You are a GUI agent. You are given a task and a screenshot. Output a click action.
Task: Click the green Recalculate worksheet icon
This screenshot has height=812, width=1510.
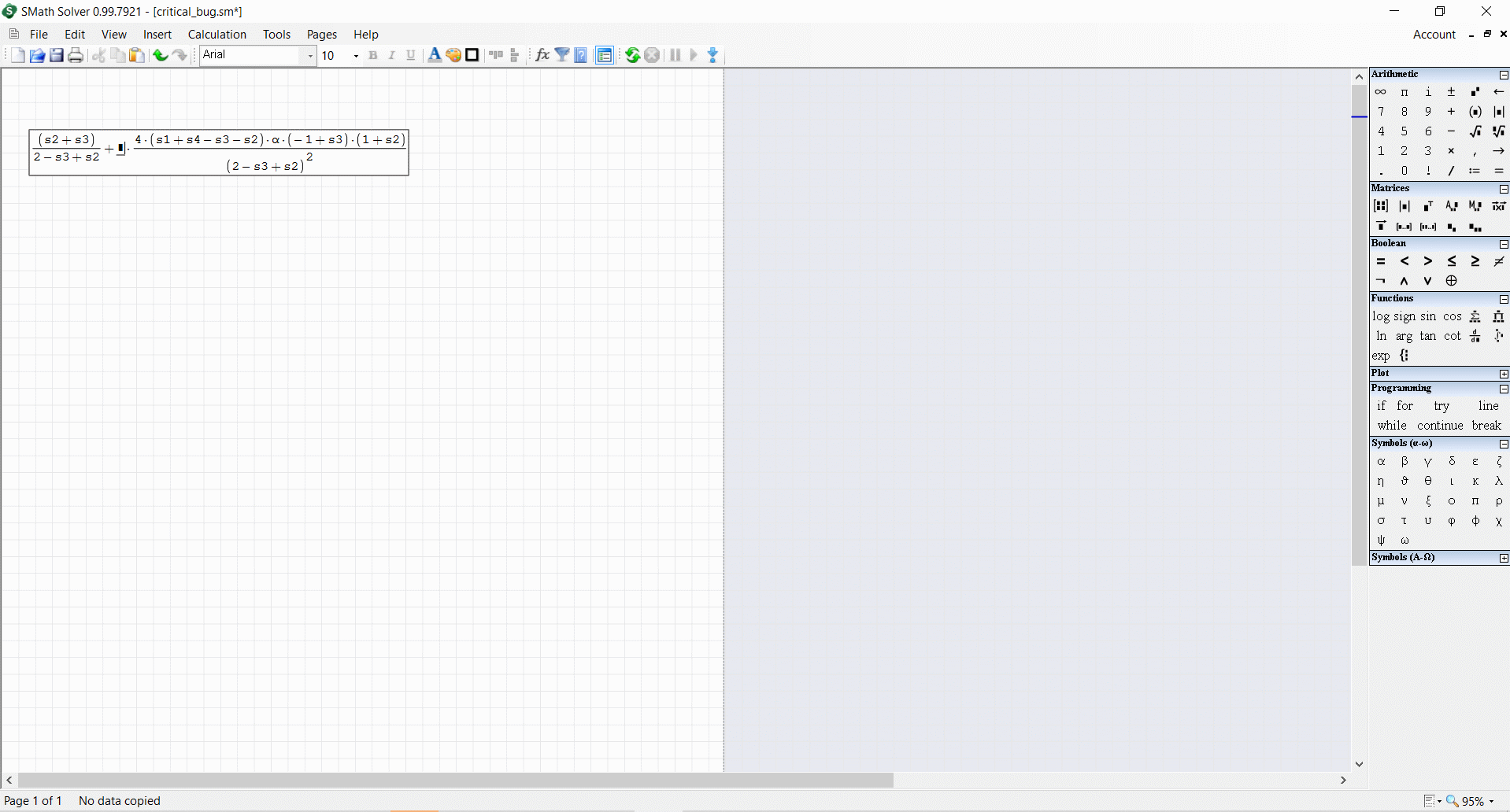(632, 55)
